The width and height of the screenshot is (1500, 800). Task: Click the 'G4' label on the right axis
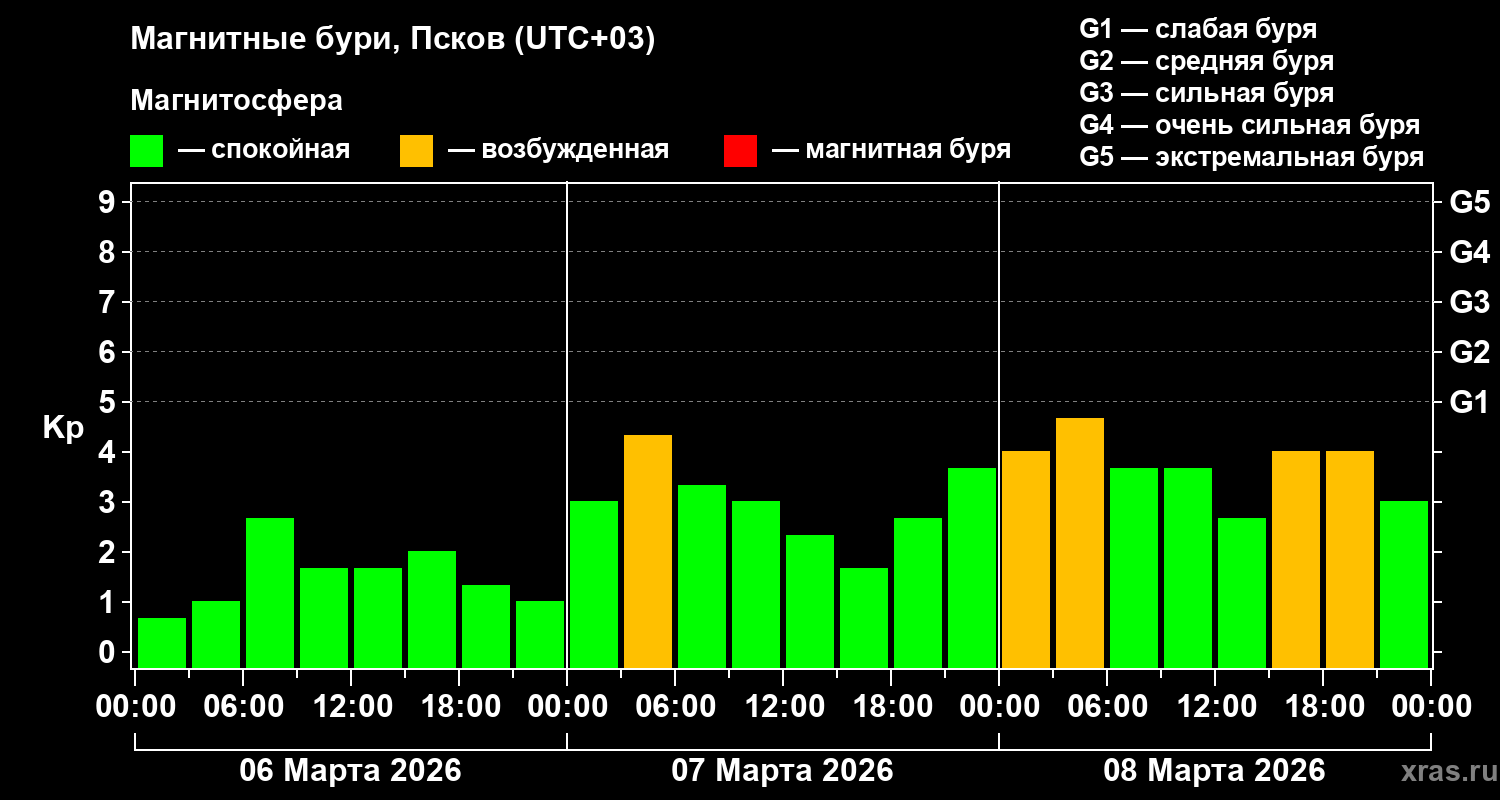click(x=1469, y=252)
